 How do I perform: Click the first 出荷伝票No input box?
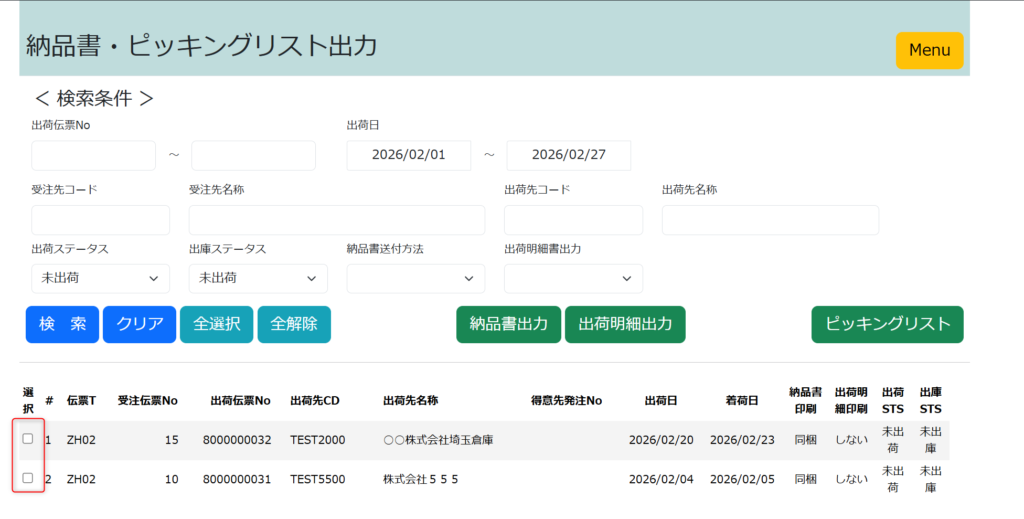(93, 155)
